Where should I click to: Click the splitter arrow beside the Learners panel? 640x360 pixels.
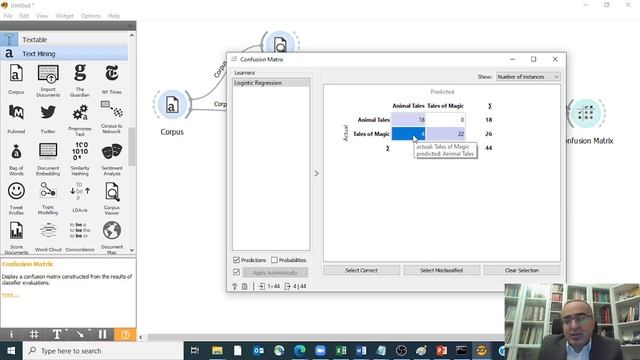pos(317,173)
